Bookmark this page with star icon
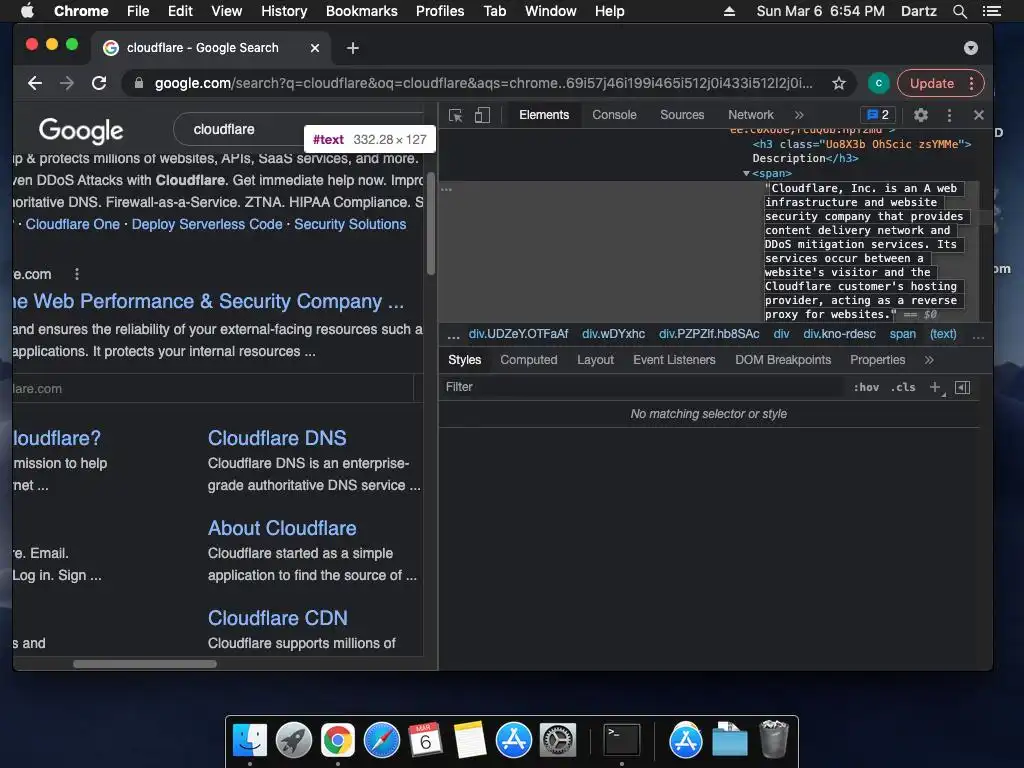Viewport: 1024px width, 768px height. (839, 83)
